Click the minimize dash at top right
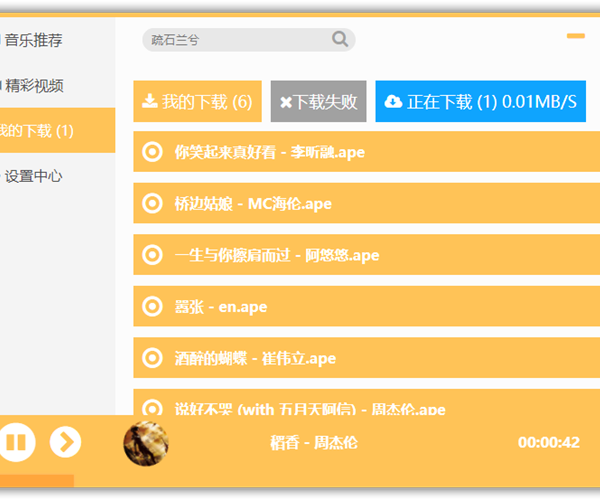Image resolution: width=600 pixels, height=500 pixels. 575,36
